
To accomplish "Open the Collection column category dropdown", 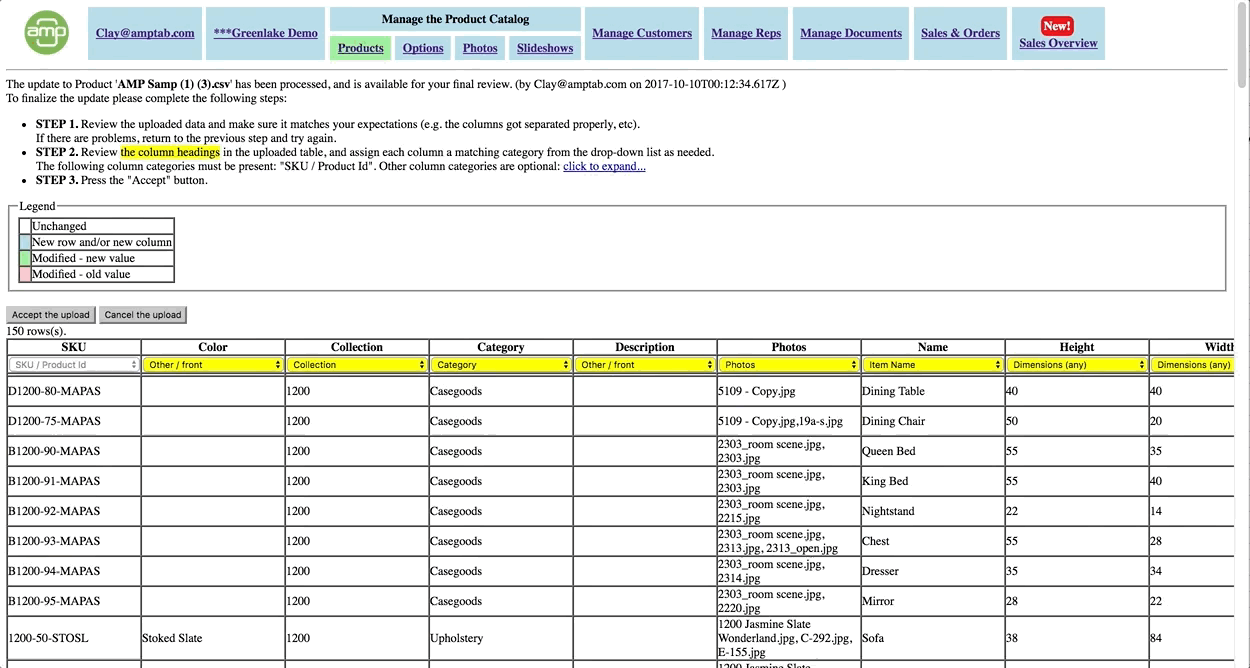I will tap(357, 365).
